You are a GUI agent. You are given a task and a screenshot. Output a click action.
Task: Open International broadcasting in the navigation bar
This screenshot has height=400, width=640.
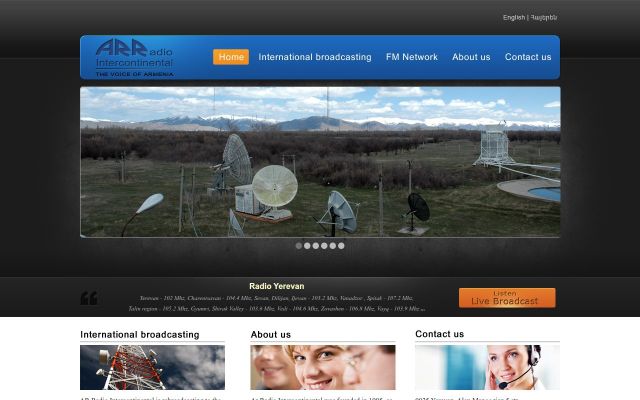(x=315, y=57)
